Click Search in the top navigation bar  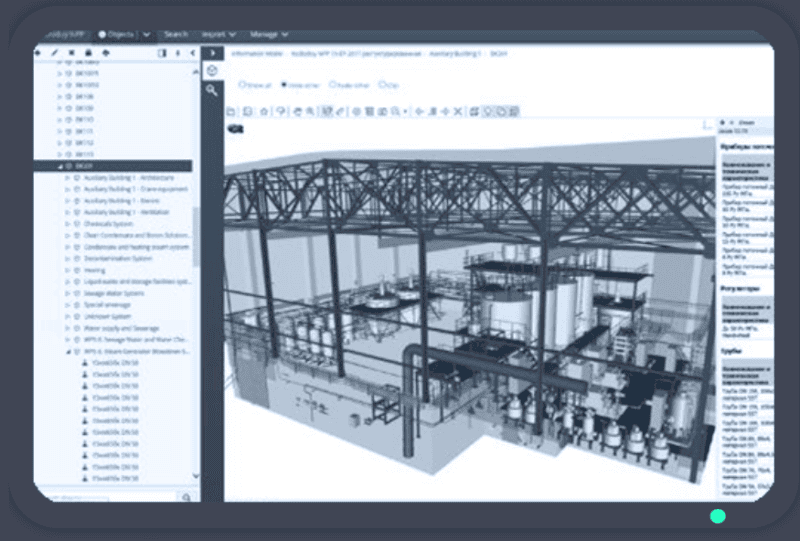[175, 34]
